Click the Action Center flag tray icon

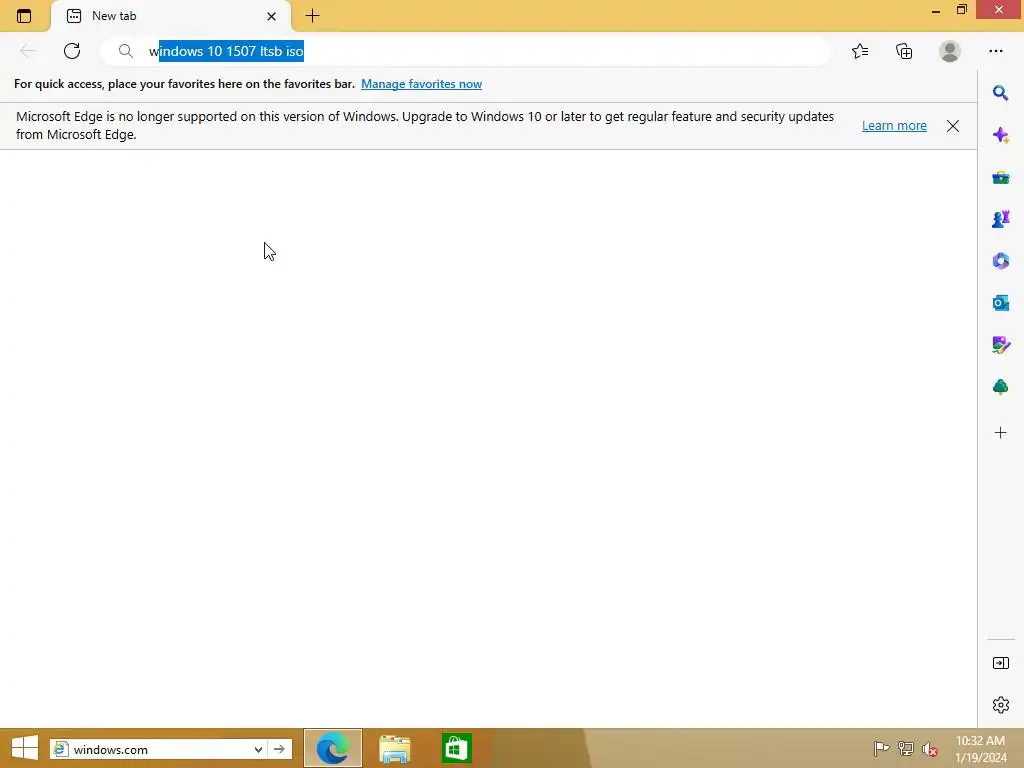coord(881,748)
